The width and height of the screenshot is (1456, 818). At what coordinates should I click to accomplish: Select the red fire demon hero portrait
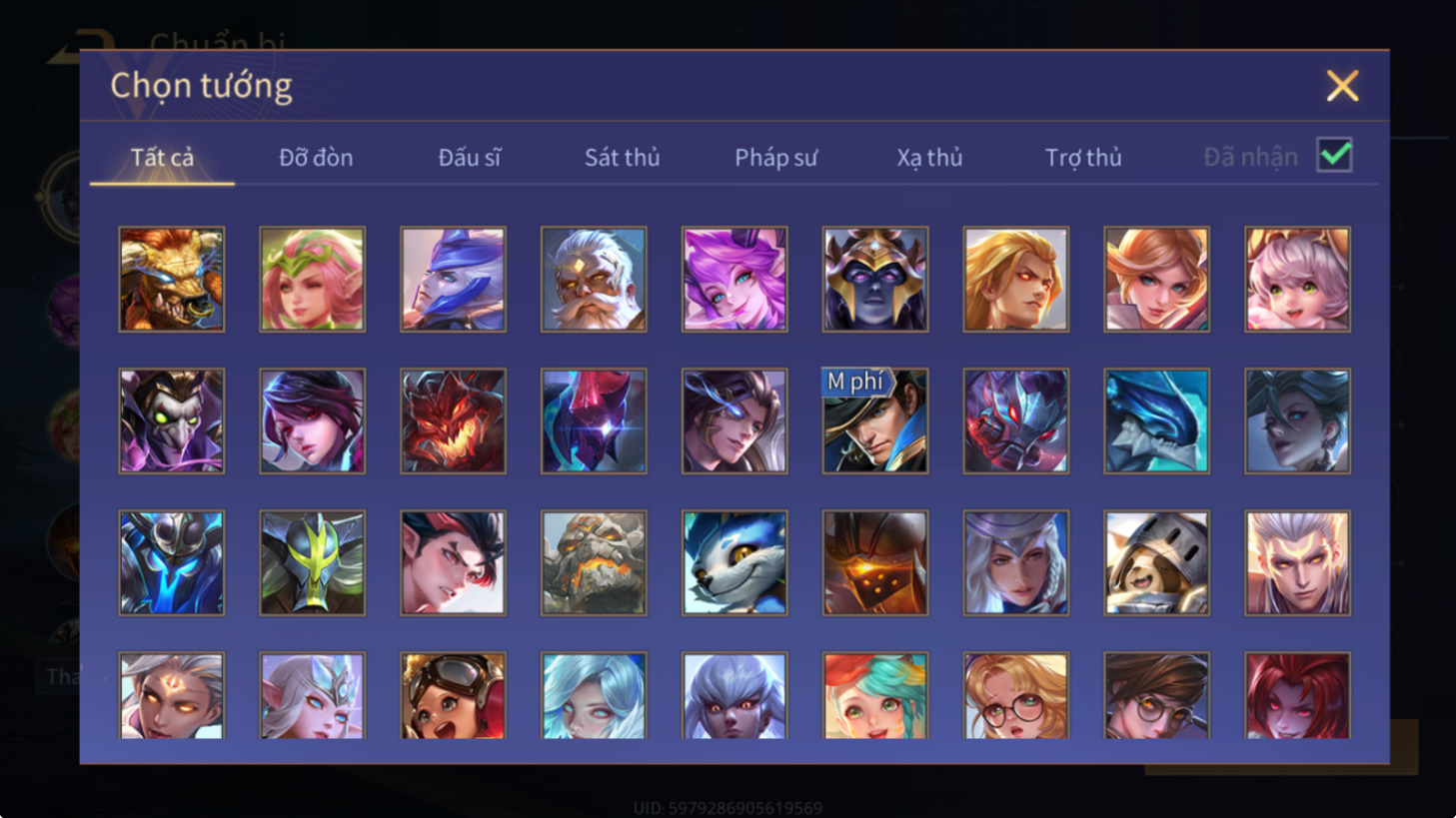(x=453, y=420)
